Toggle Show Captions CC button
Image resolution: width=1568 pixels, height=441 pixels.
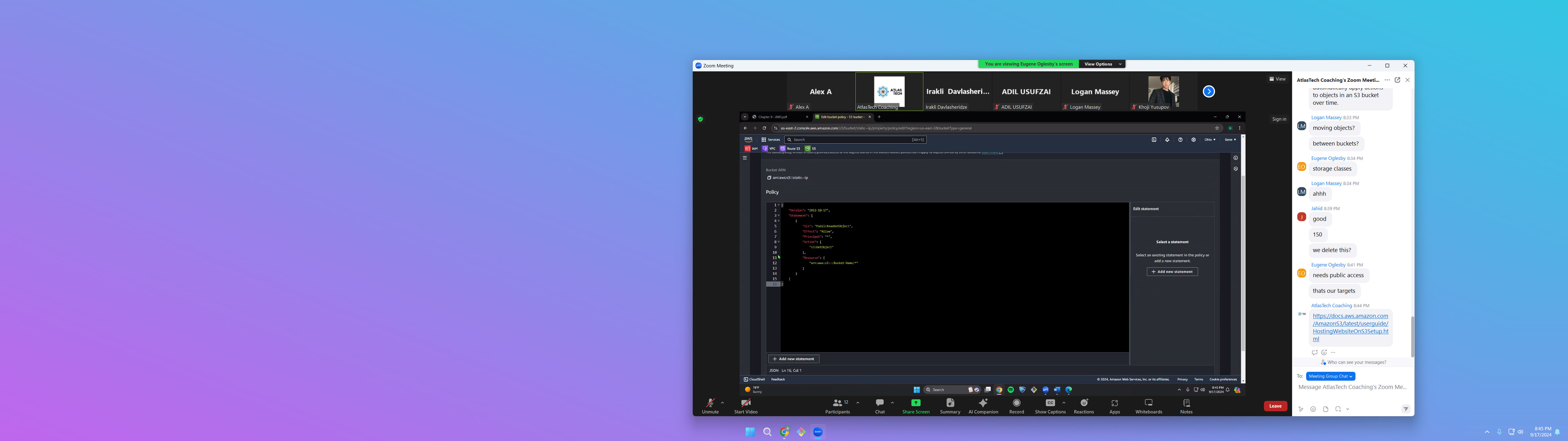coord(1050,403)
